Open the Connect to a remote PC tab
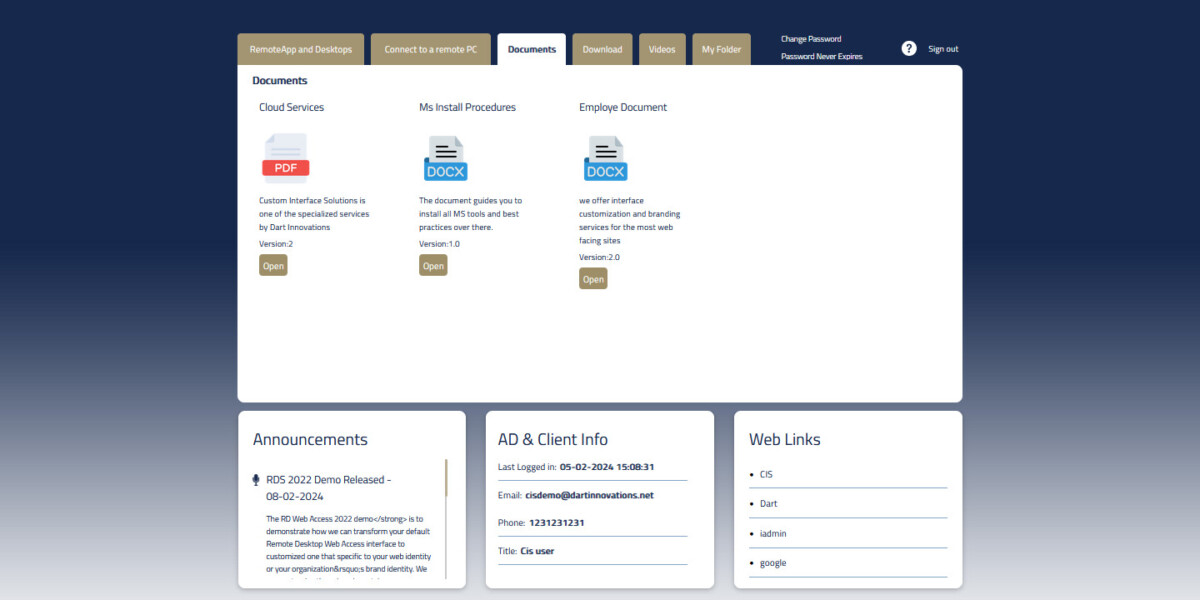The image size is (1200, 600). click(x=431, y=50)
